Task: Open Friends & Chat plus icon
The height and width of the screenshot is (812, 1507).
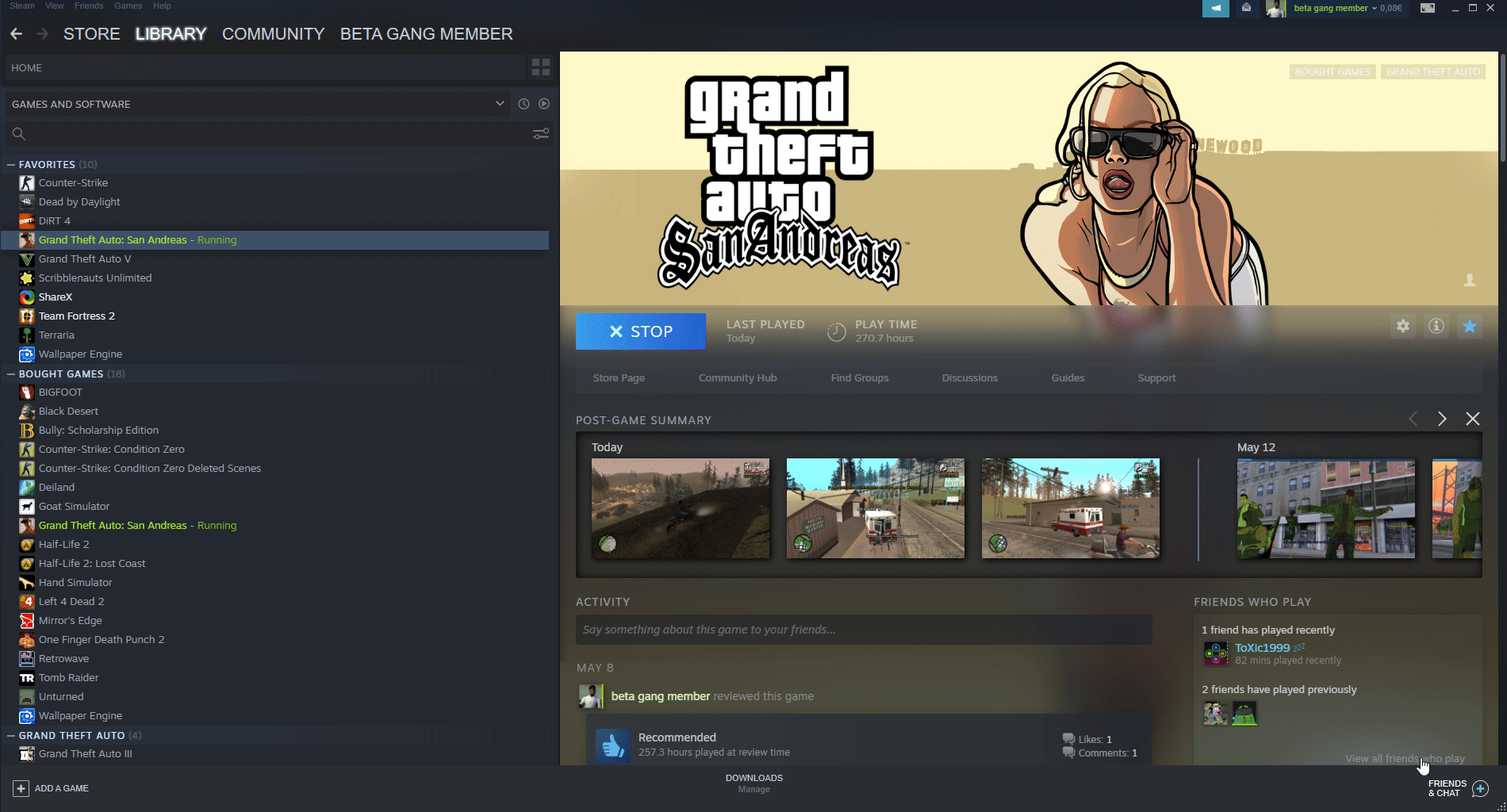Action: [1480, 788]
